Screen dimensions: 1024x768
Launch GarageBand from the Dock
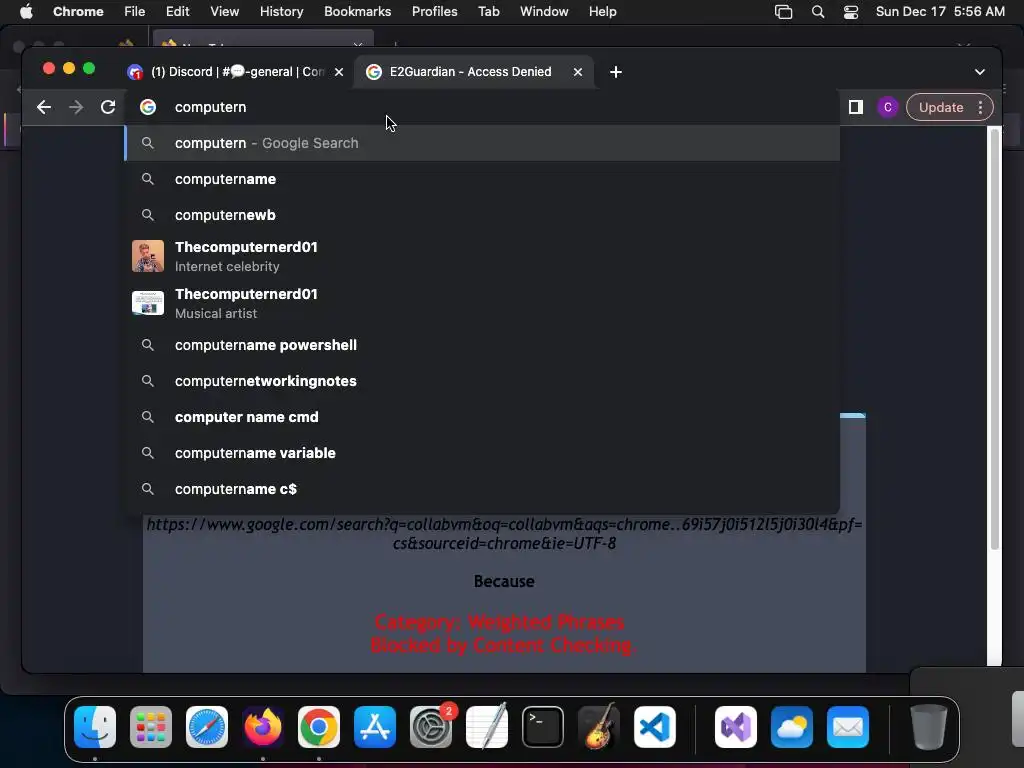click(x=599, y=727)
